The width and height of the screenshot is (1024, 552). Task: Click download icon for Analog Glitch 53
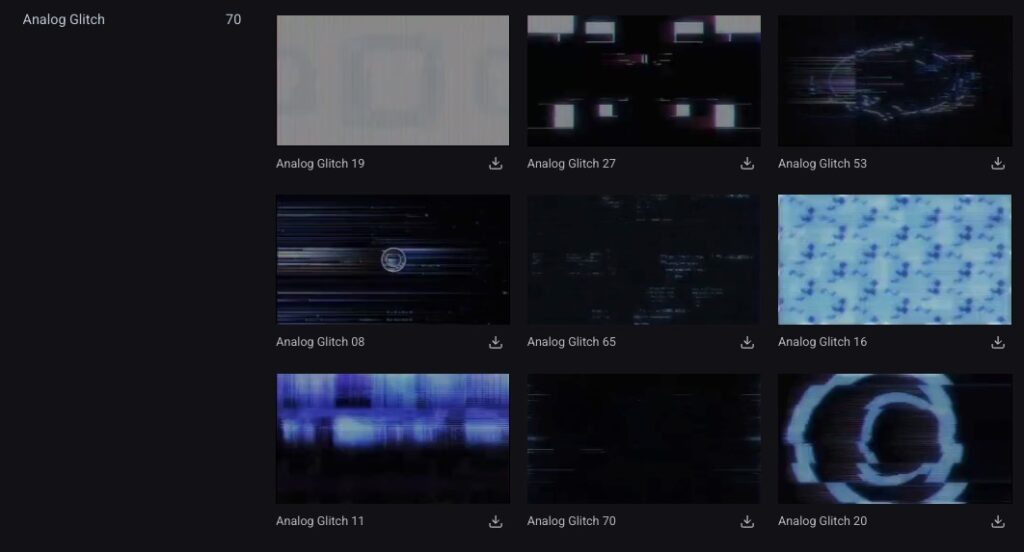(x=997, y=164)
